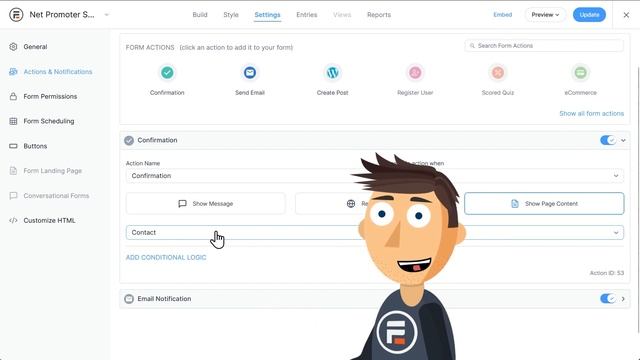The image size is (640, 360).
Task: Click the page vertical scrollbar
Action: (x=638, y=200)
